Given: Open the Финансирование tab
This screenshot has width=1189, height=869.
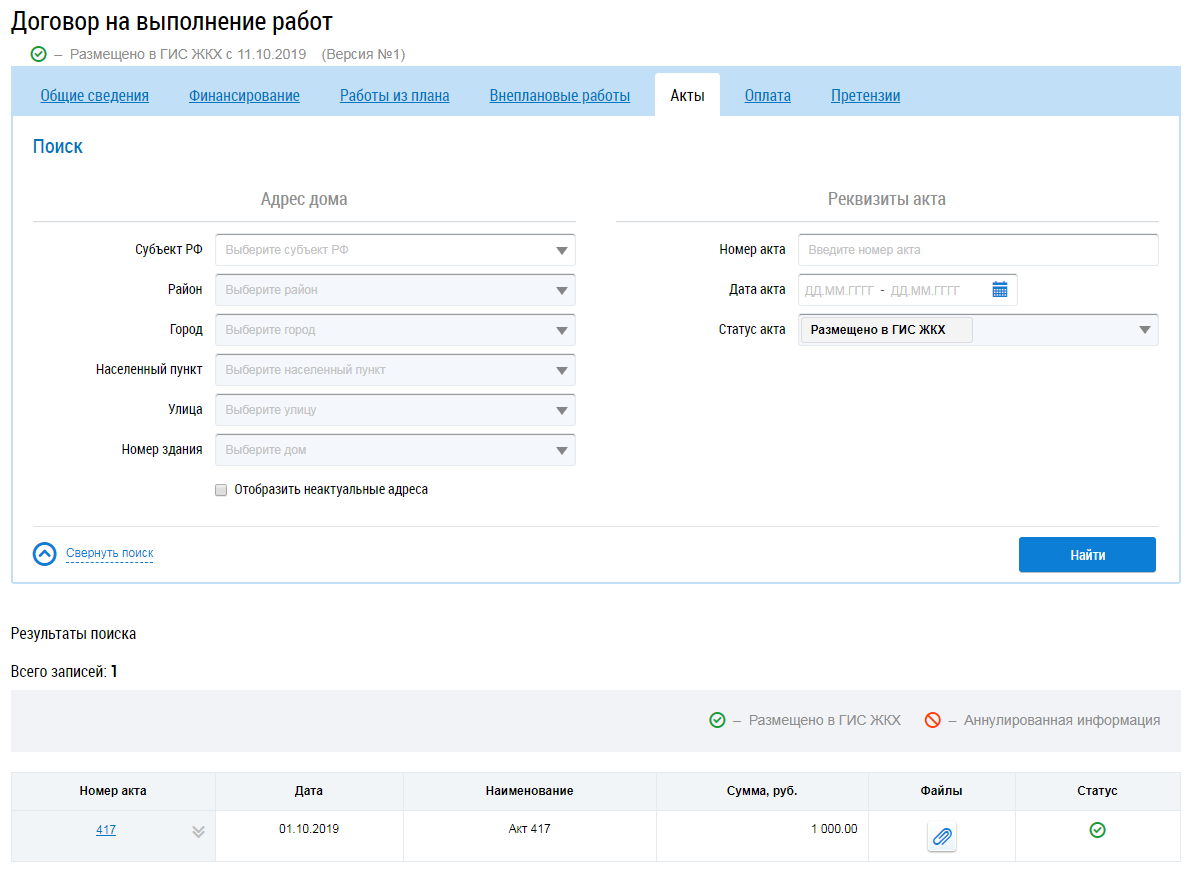Looking at the screenshot, I should (x=244, y=96).
